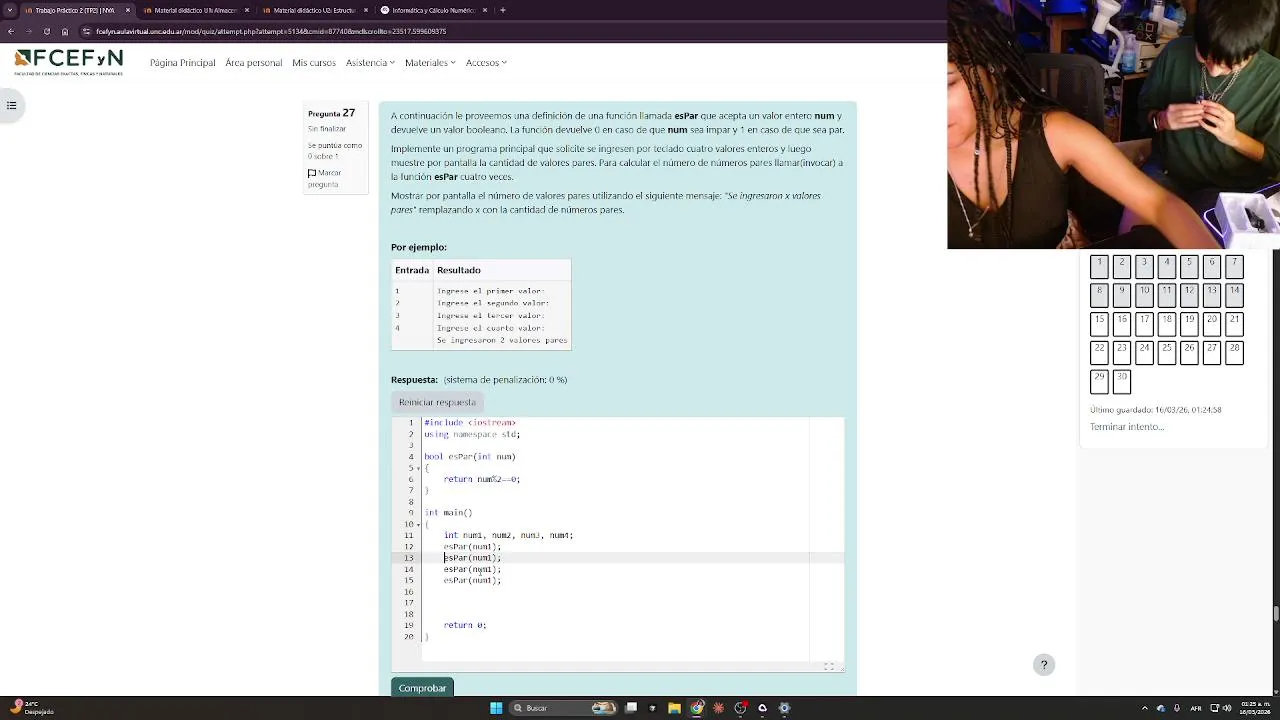
Task: Collapse code fold arrow at line 5
Action: [418, 468]
